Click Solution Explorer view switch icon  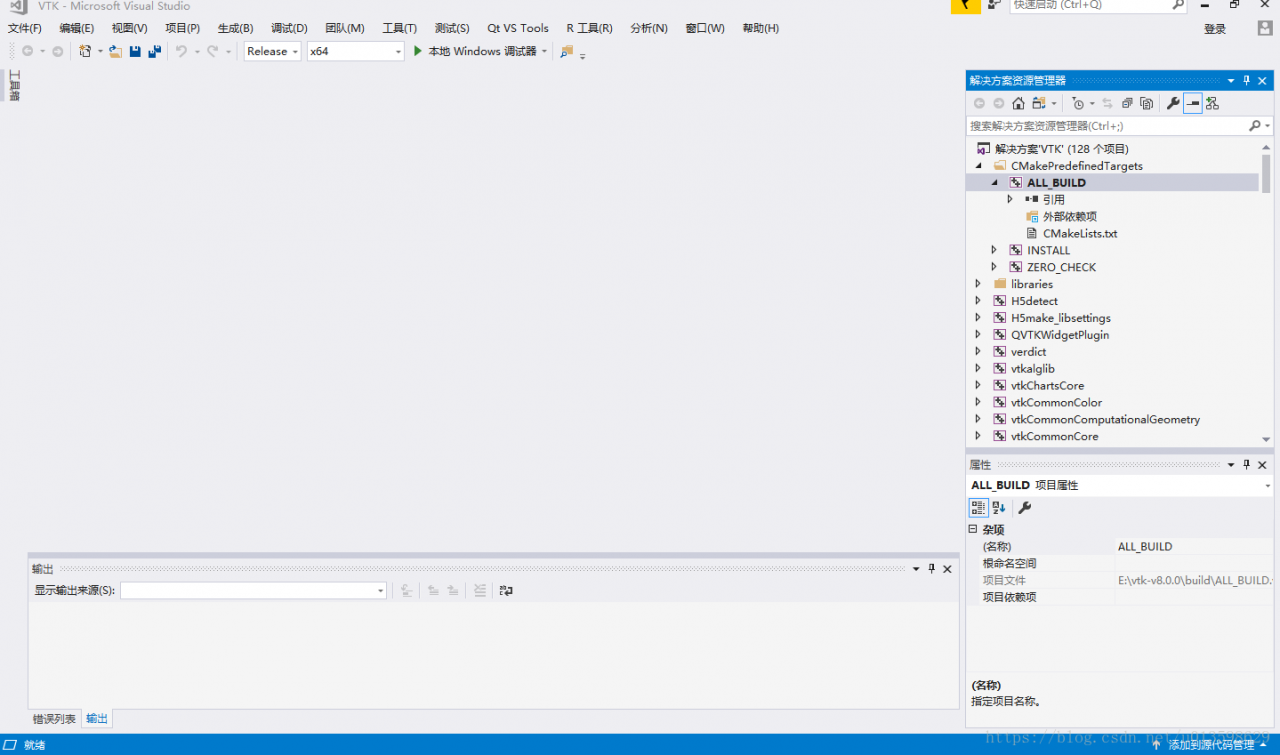[x=1040, y=103]
